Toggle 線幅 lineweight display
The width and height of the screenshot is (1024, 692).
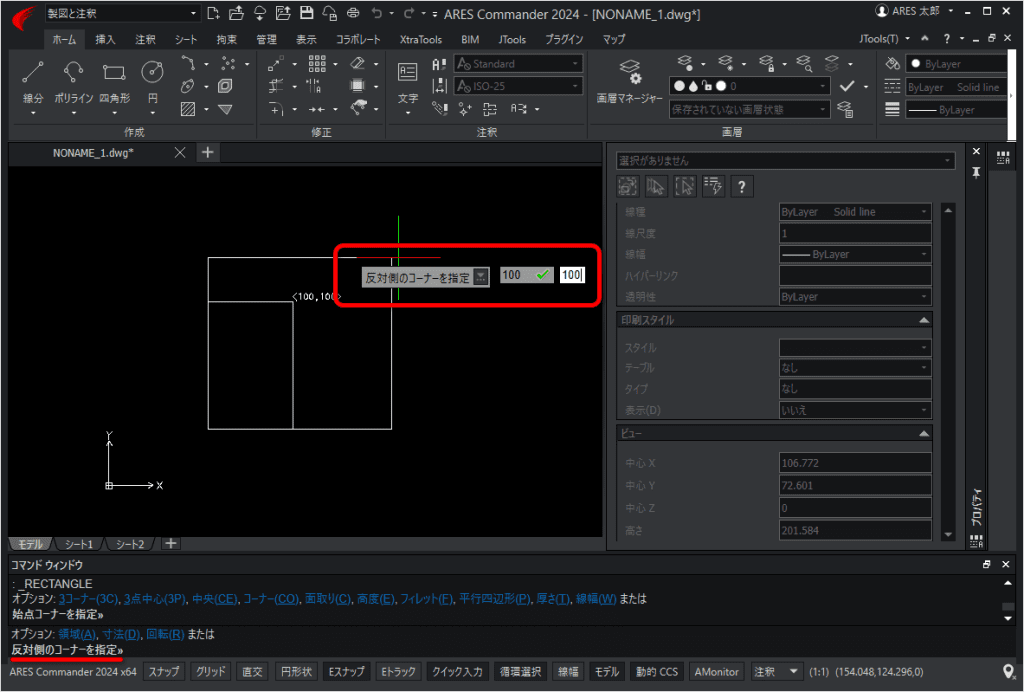point(568,671)
